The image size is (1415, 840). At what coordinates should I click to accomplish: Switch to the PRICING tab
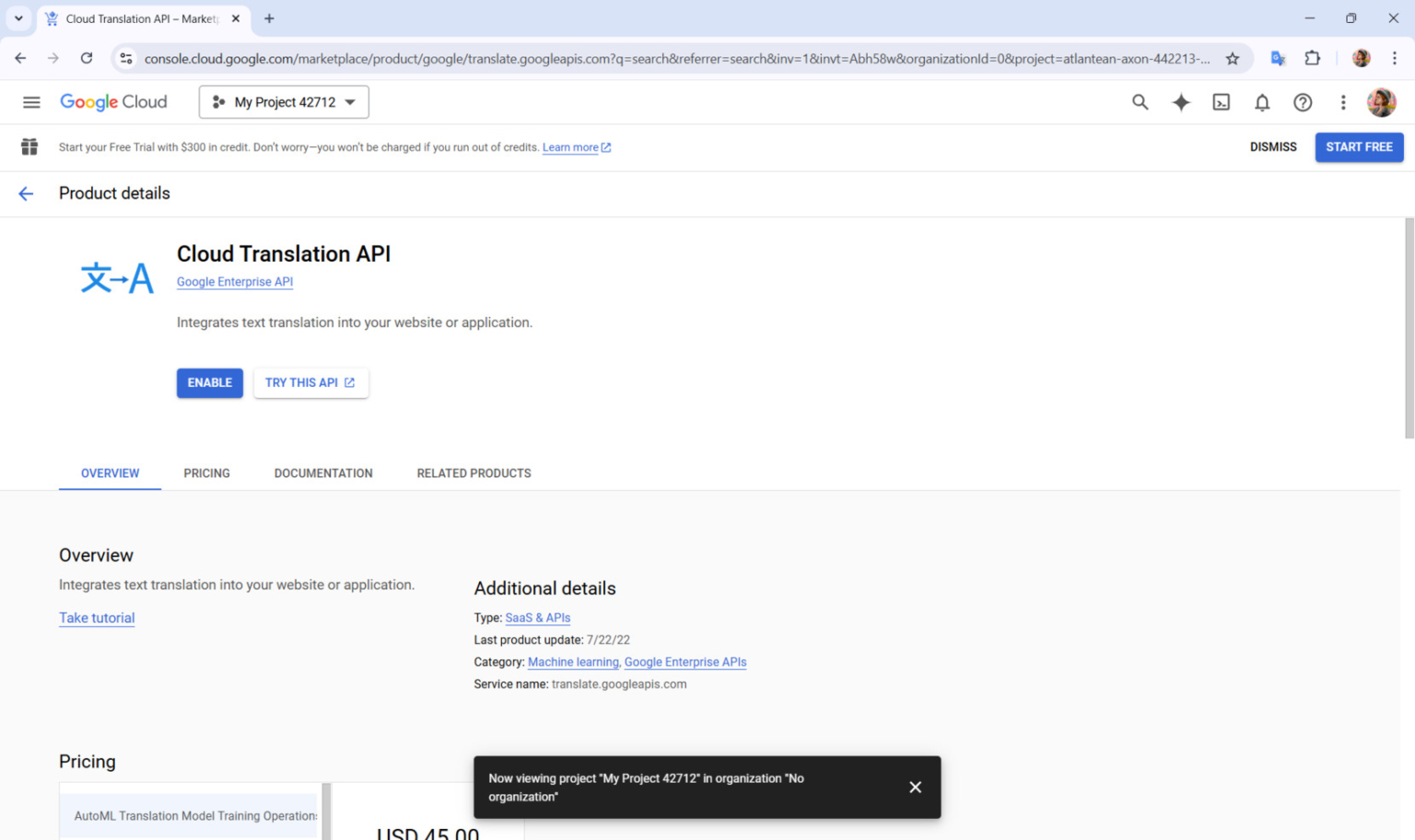pos(206,472)
